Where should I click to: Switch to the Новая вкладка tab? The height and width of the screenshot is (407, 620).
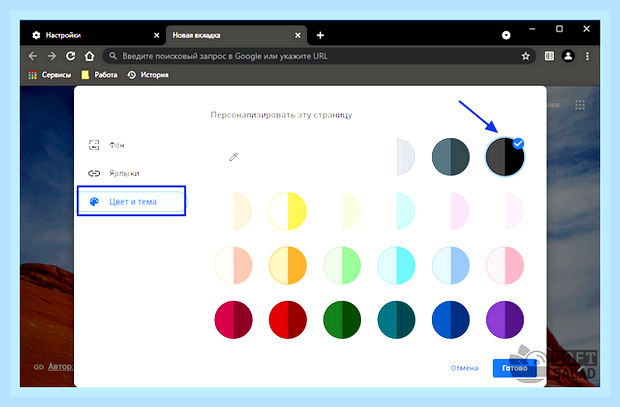[x=236, y=35]
